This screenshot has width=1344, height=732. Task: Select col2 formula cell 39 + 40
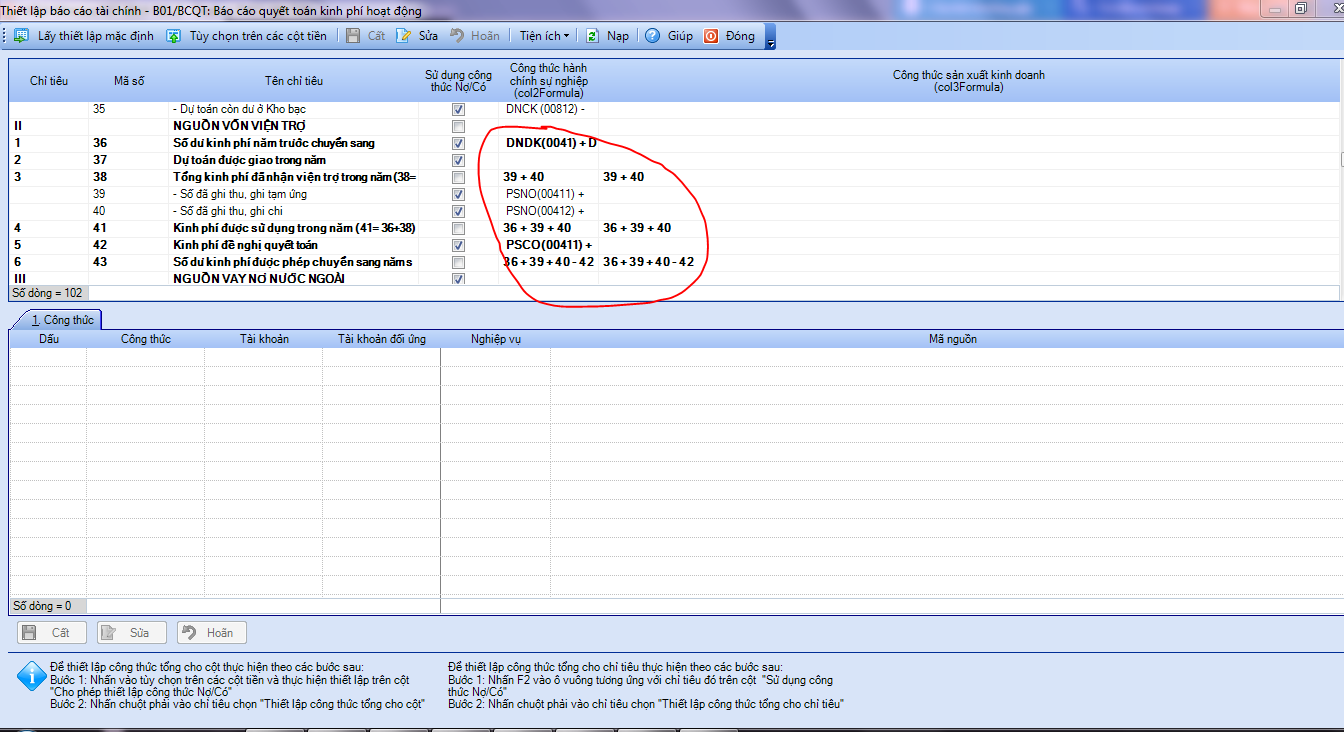(548, 177)
